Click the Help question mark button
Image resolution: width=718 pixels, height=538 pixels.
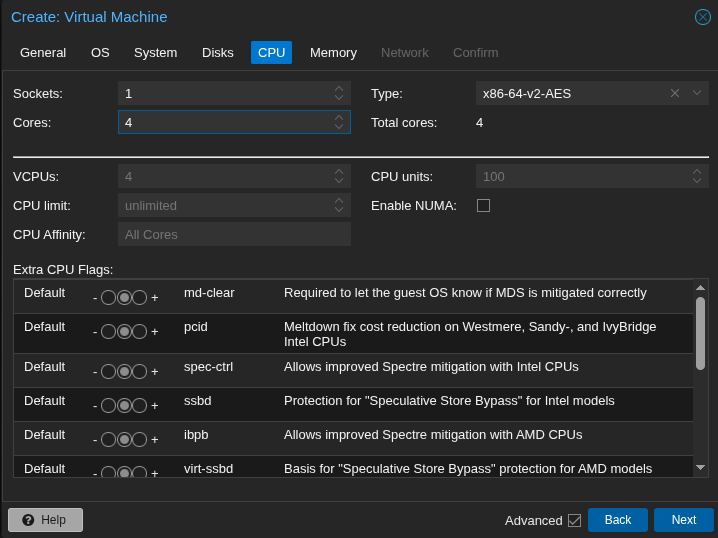point(45,520)
